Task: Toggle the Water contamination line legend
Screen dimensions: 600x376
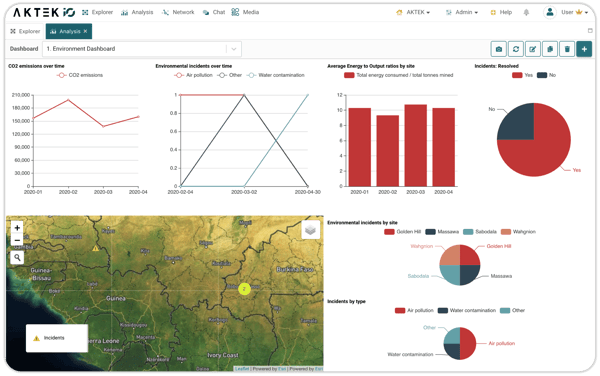Action: [x=276, y=75]
